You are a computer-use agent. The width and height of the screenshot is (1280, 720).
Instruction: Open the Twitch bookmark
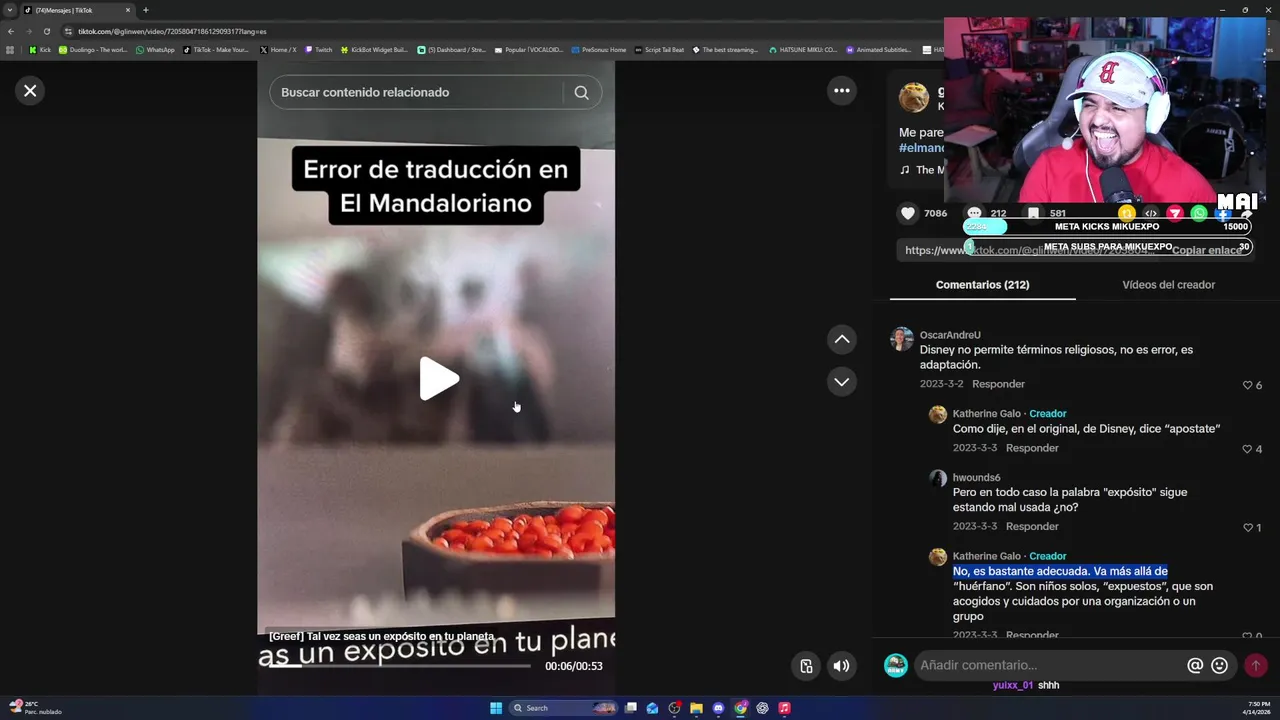[x=318, y=50]
